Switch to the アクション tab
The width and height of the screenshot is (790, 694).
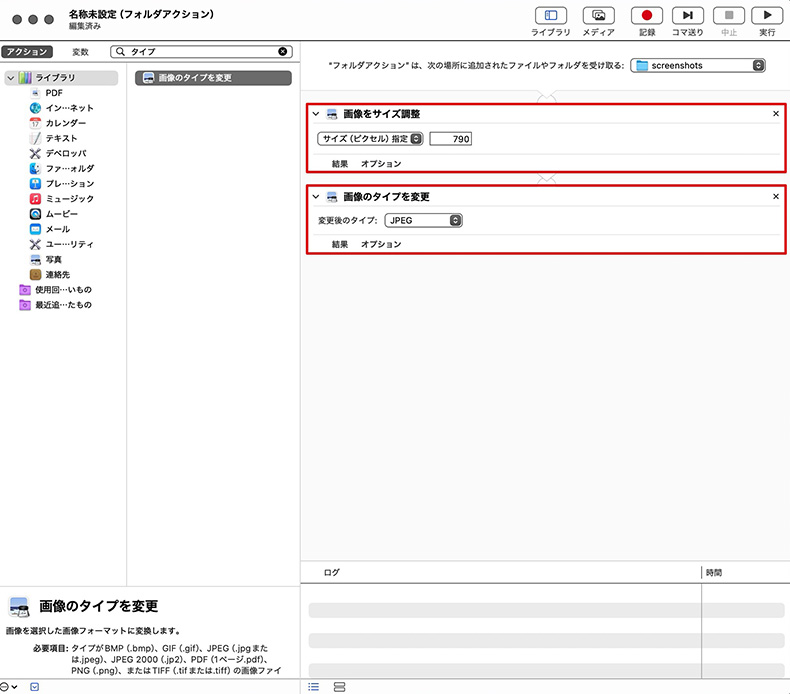(x=27, y=51)
